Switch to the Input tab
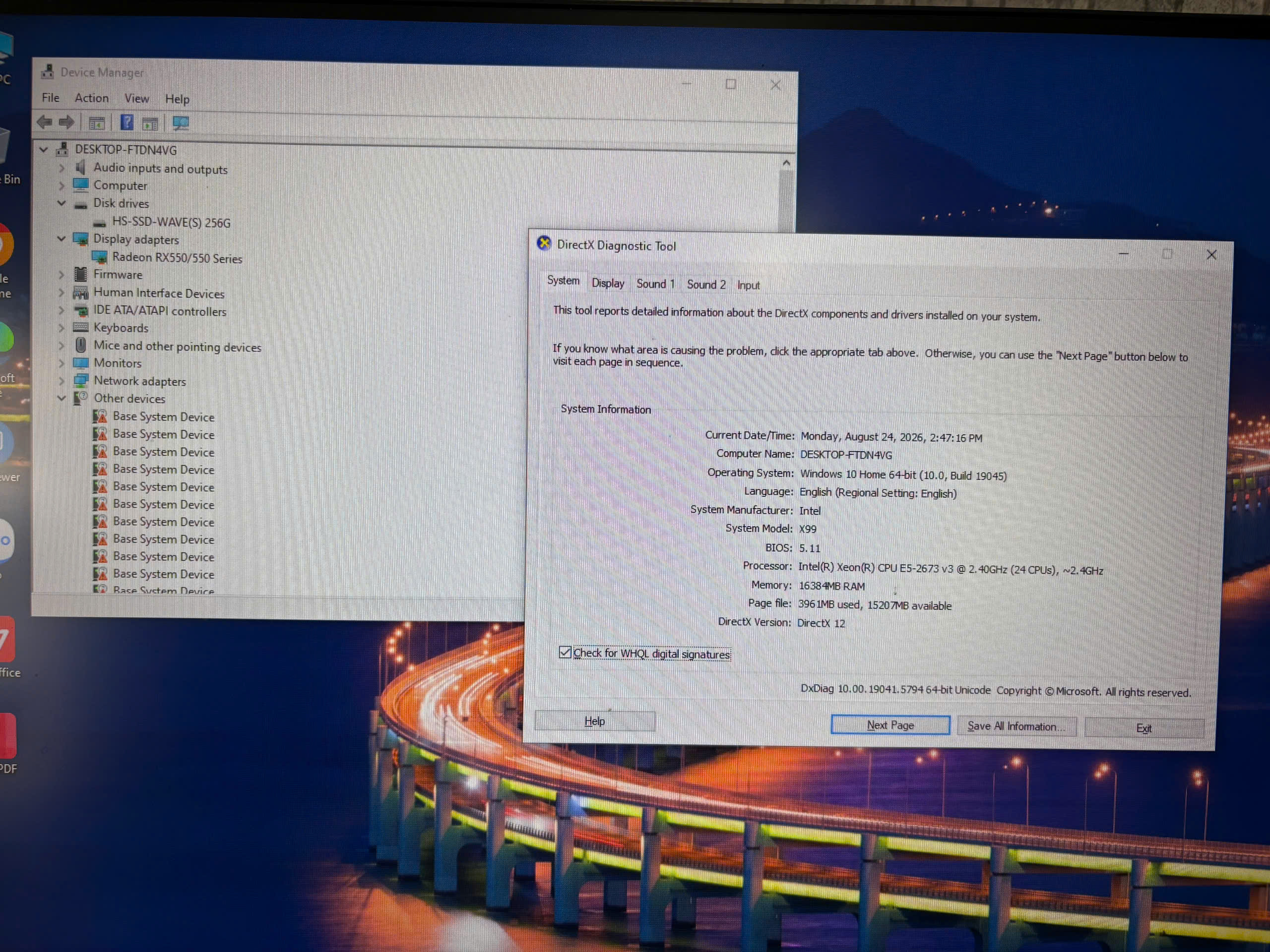The height and width of the screenshot is (952, 1270). pos(748,285)
